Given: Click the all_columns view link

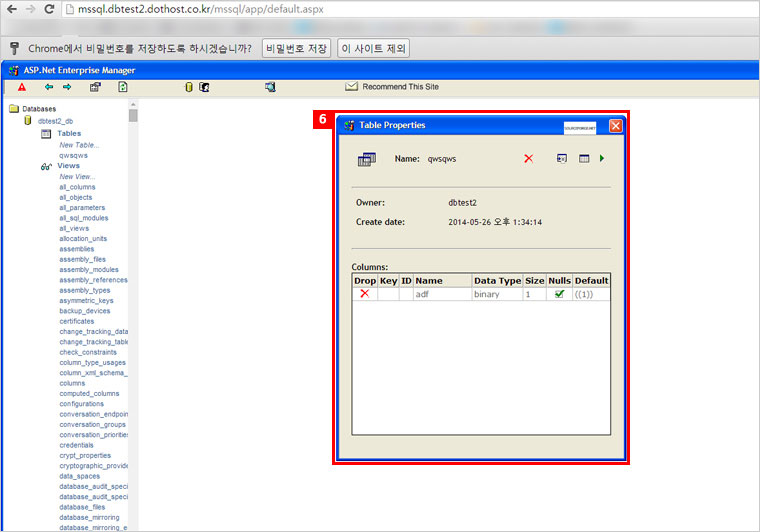Looking at the screenshot, I should 76,187.
